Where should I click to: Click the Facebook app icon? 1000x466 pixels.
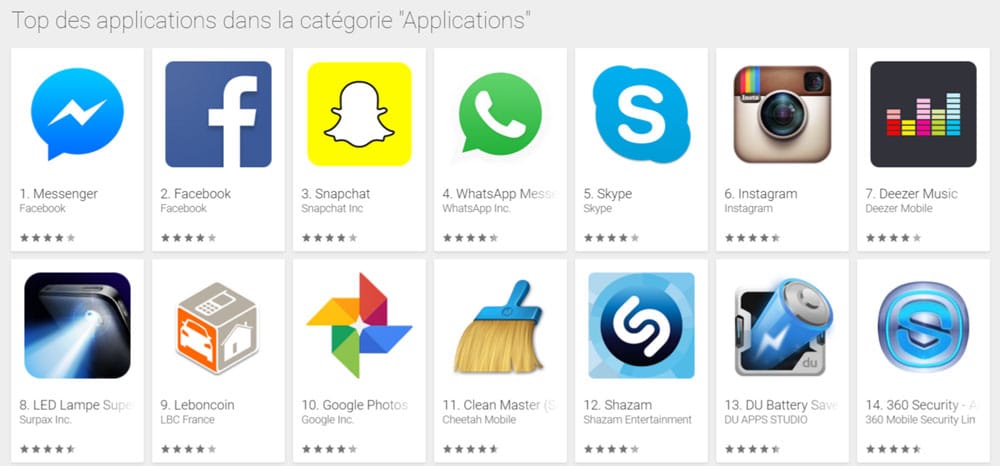pyautogui.click(x=218, y=114)
